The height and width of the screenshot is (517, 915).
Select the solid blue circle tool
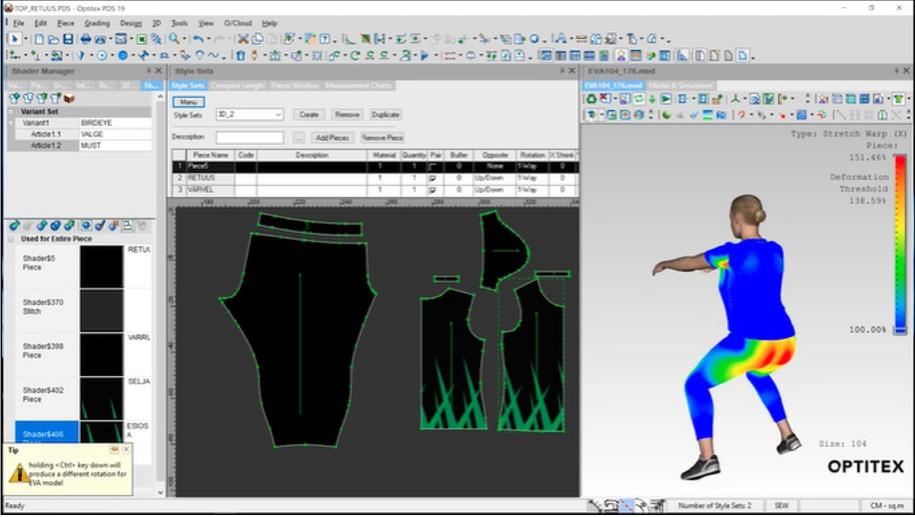(123, 56)
